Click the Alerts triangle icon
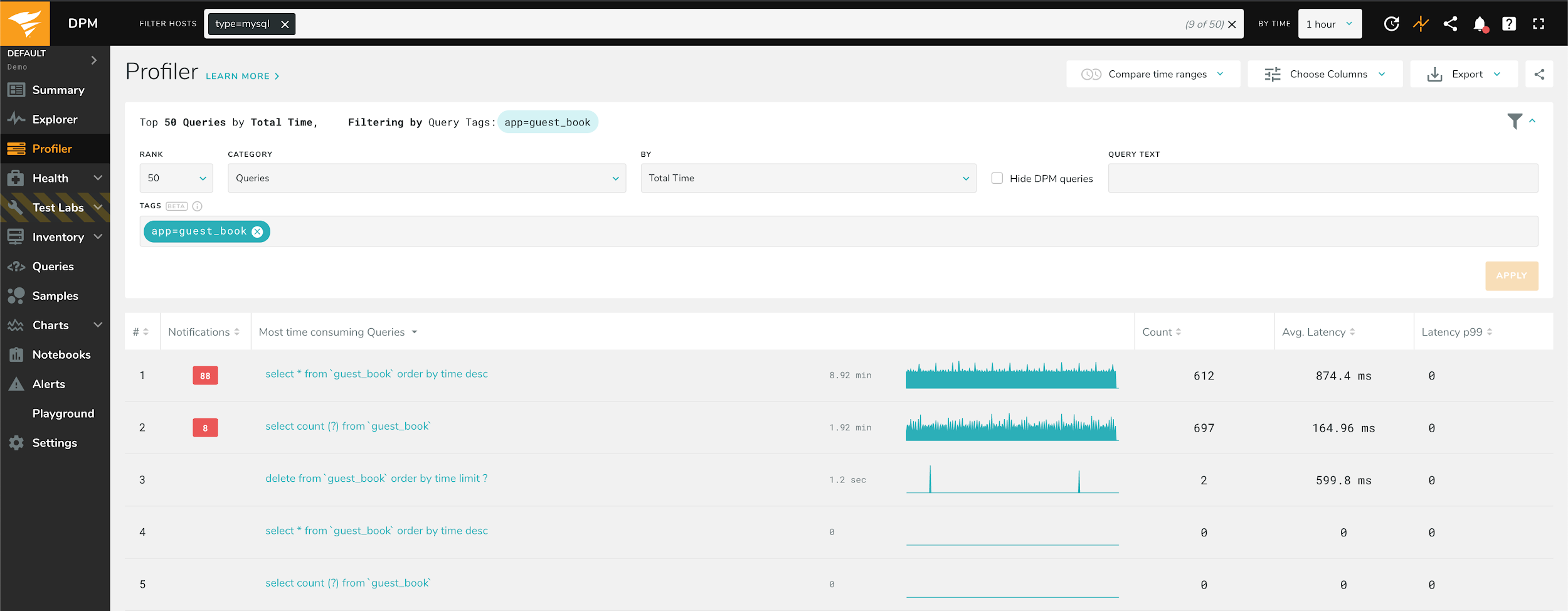1568x611 pixels. [16, 384]
